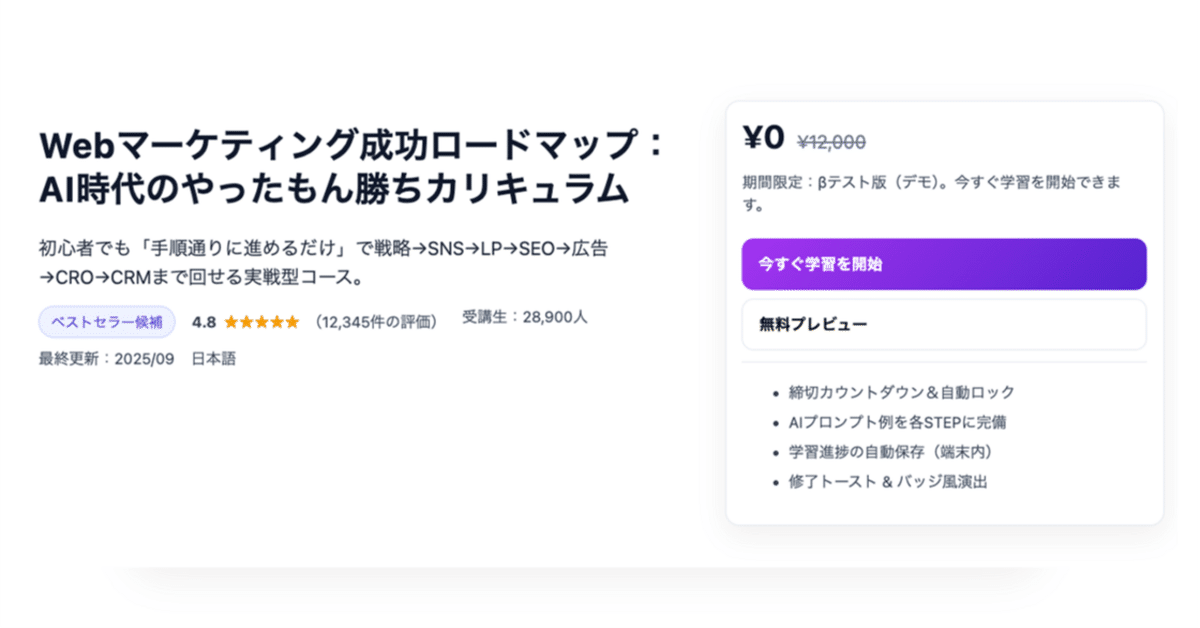Click the 4.8 rating score value
The height and width of the screenshot is (628, 1200).
tap(203, 321)
